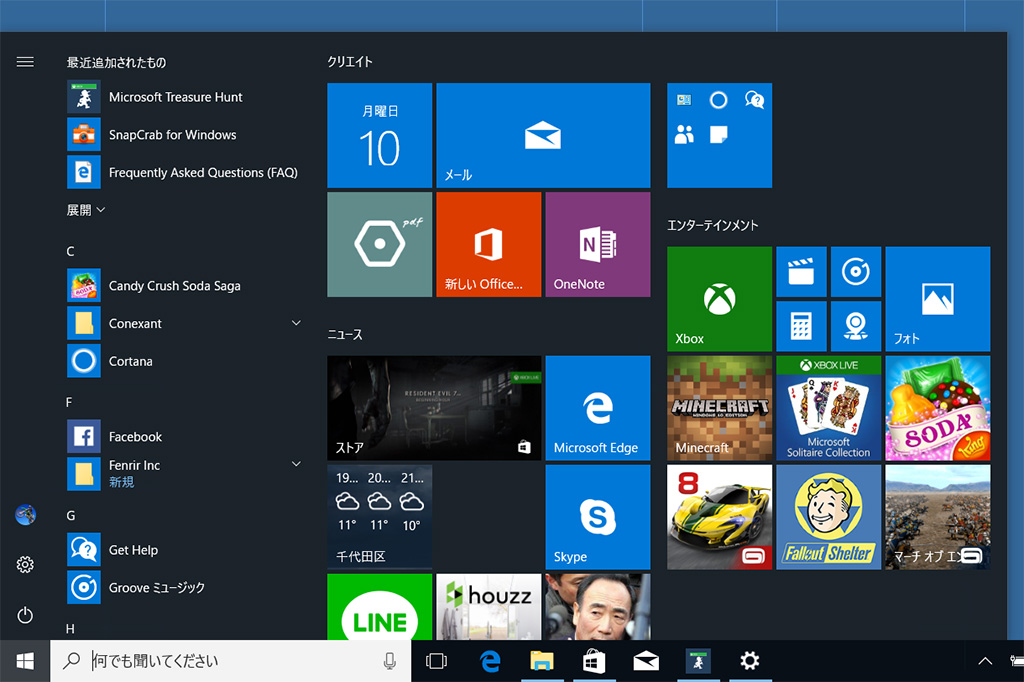Open Settings gear in Start sidebar
The height and width of the screenshot is (682, 1024).
25,565
